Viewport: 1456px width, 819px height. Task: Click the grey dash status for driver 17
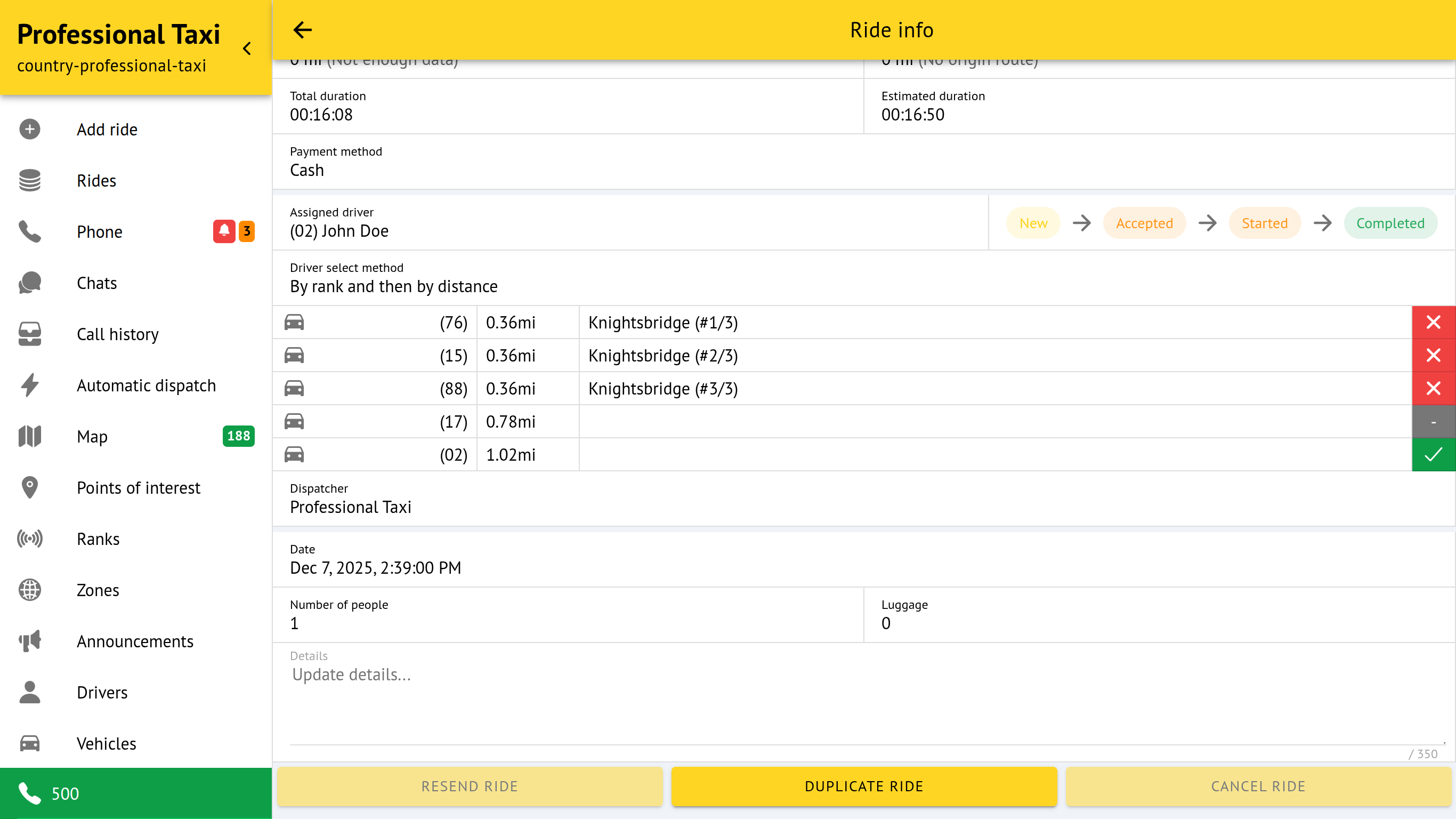1433,422
